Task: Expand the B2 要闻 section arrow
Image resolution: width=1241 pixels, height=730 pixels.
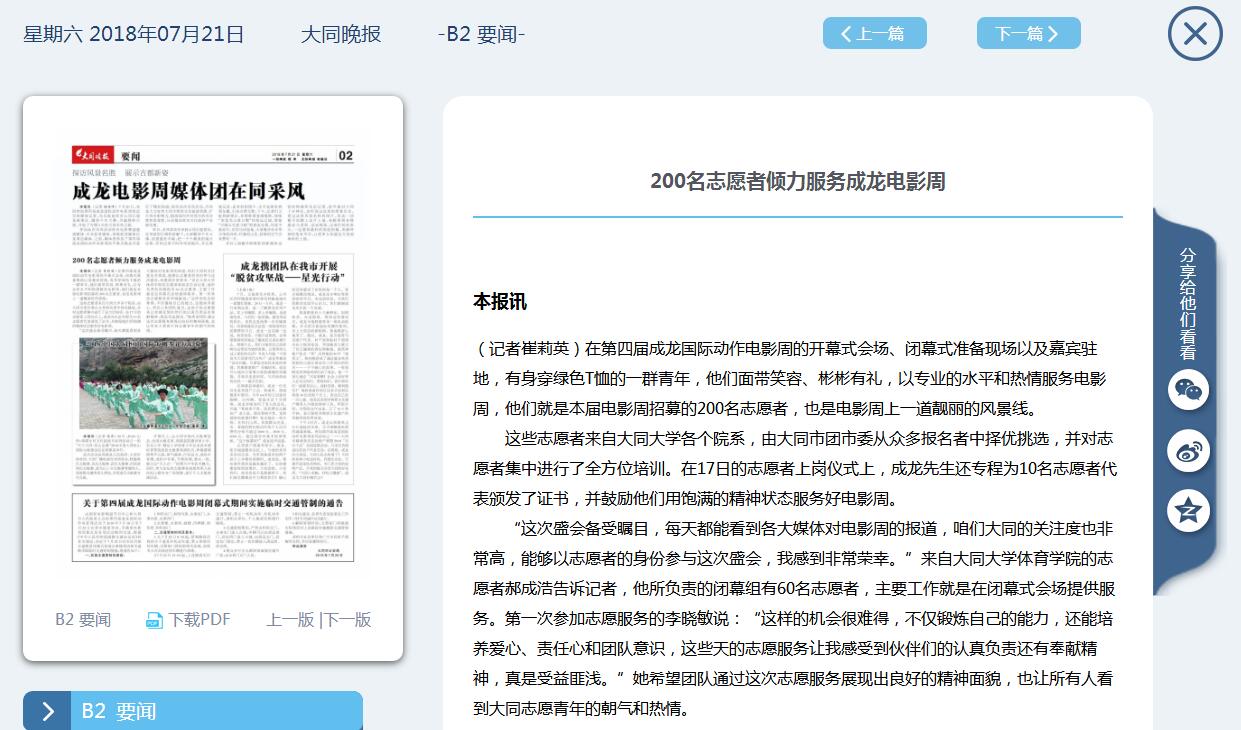Action: tap(47, 711)
